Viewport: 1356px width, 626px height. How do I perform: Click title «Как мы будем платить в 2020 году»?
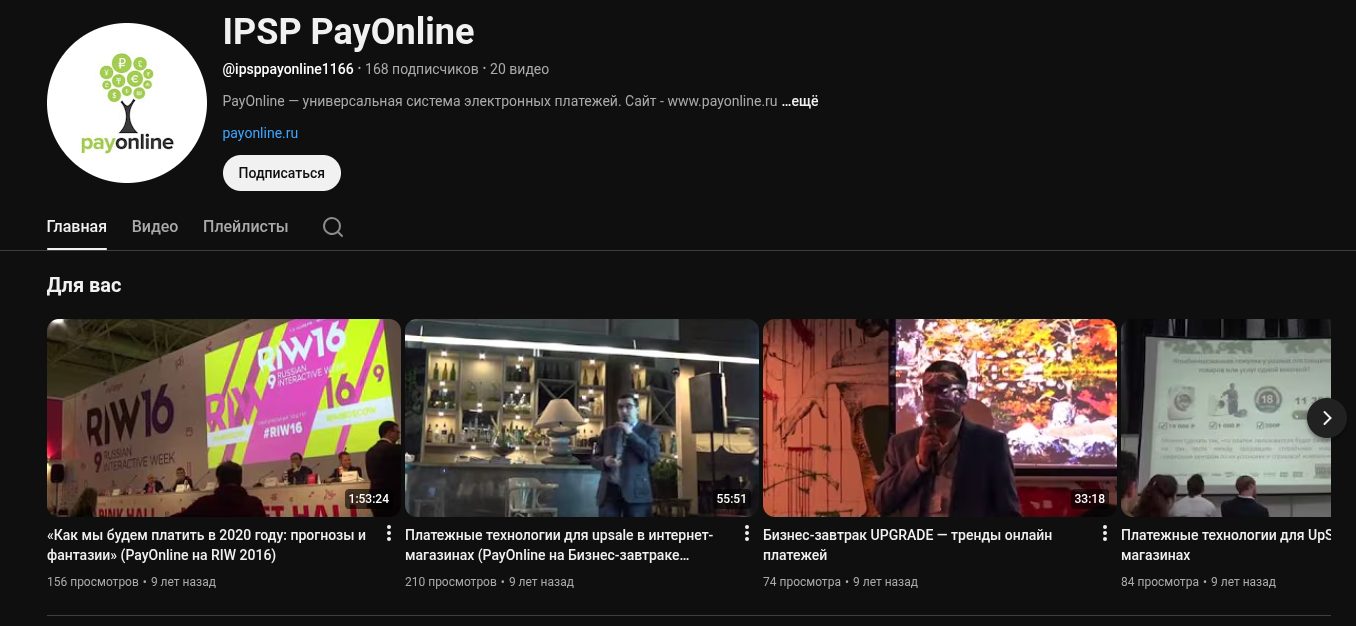(206, 545)
